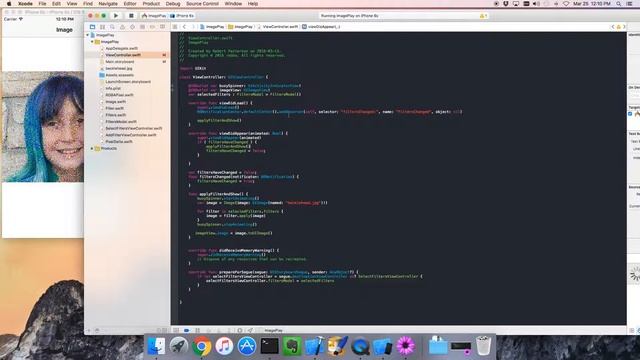Open the related items grid icon
This screenshot has width=640, height=360.
(175, 27)
